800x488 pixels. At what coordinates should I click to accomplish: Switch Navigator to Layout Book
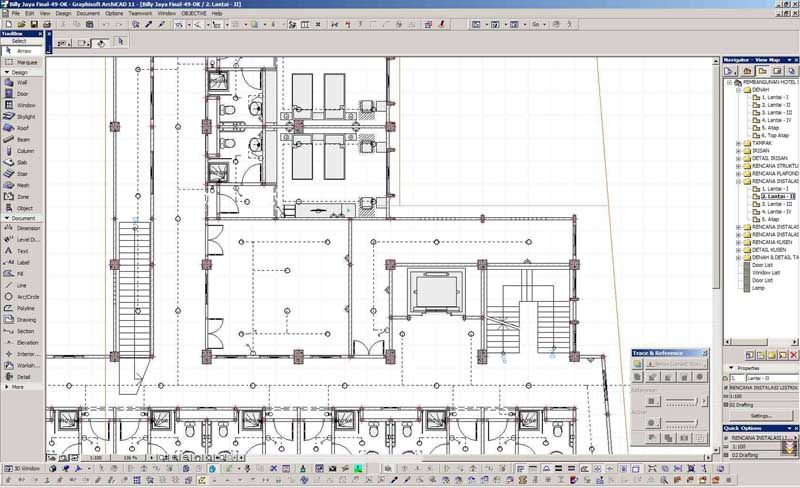pyautogui.click(x=777, y=71)
